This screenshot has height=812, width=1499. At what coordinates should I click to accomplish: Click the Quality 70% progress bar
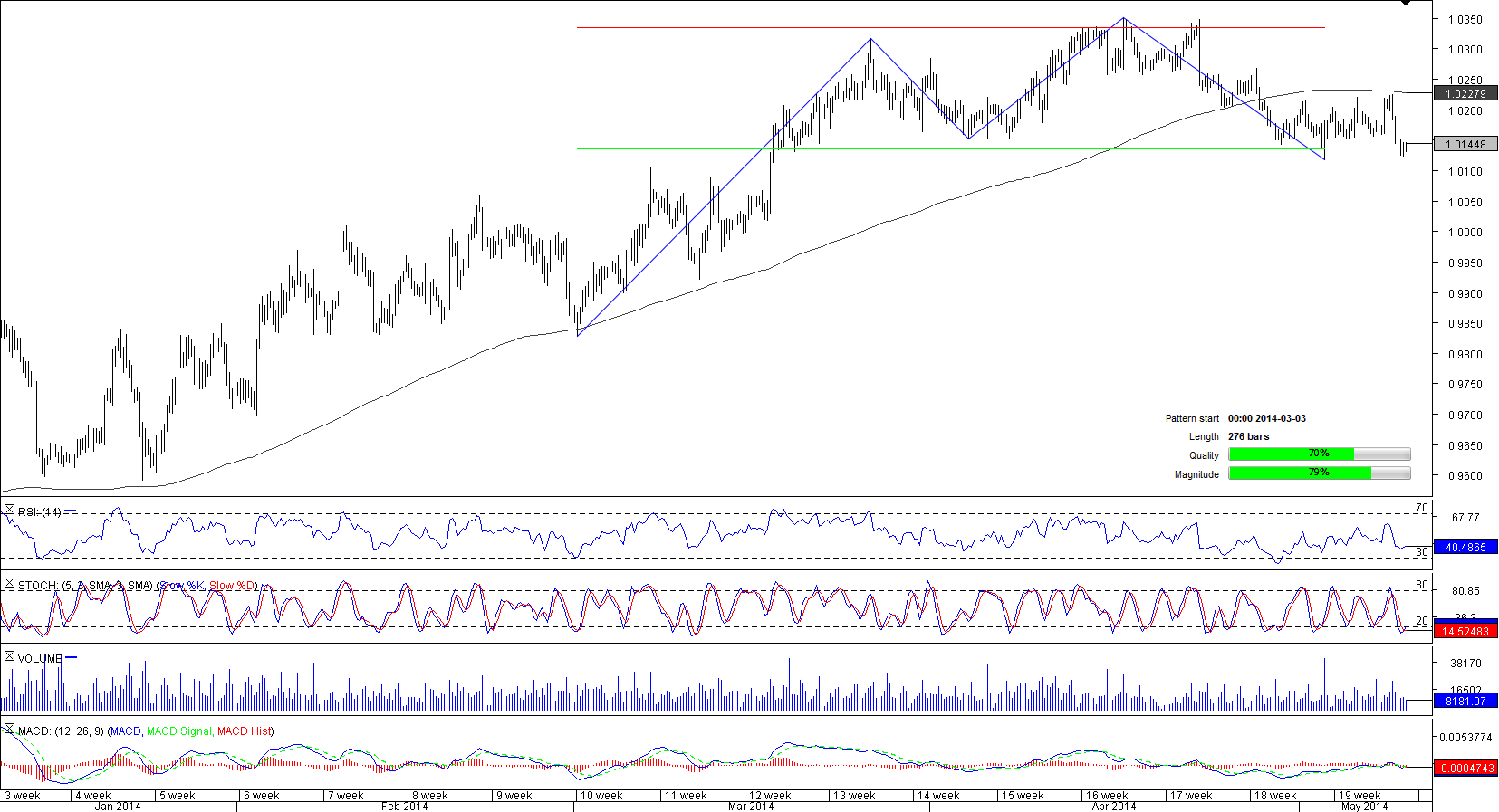tap(1319, 454)
